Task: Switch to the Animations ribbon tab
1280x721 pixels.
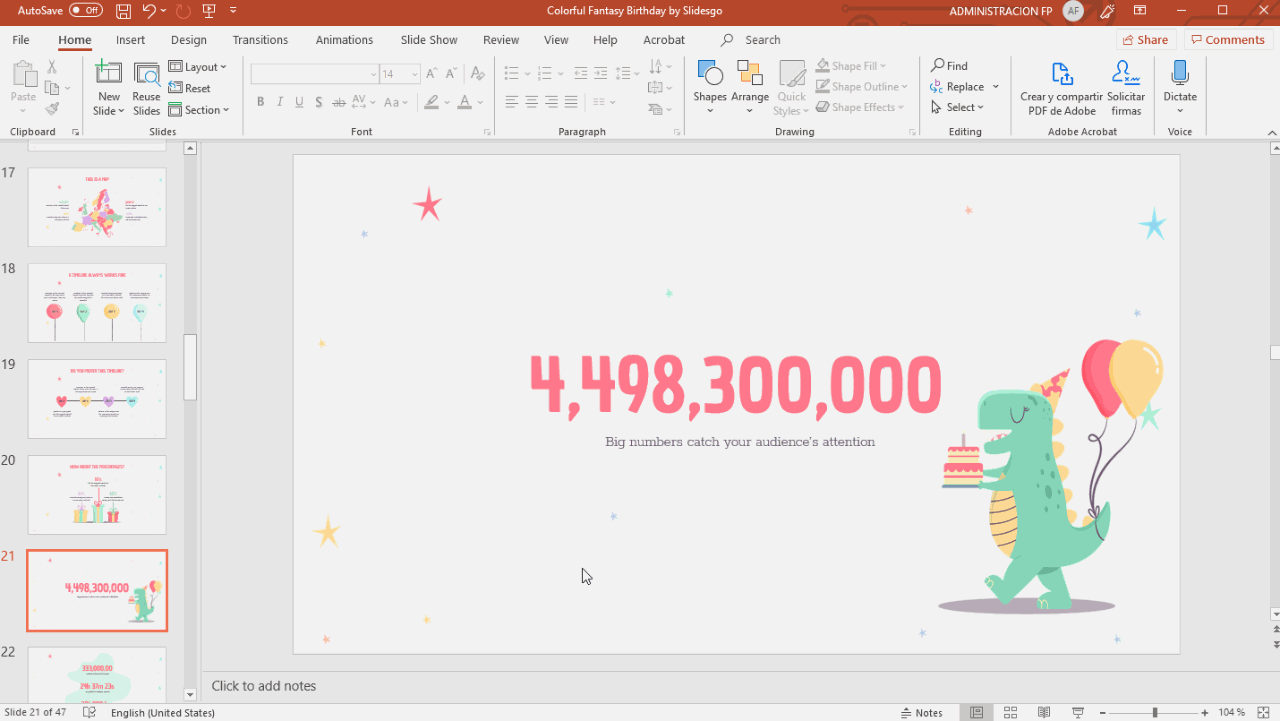Action: 344,39
